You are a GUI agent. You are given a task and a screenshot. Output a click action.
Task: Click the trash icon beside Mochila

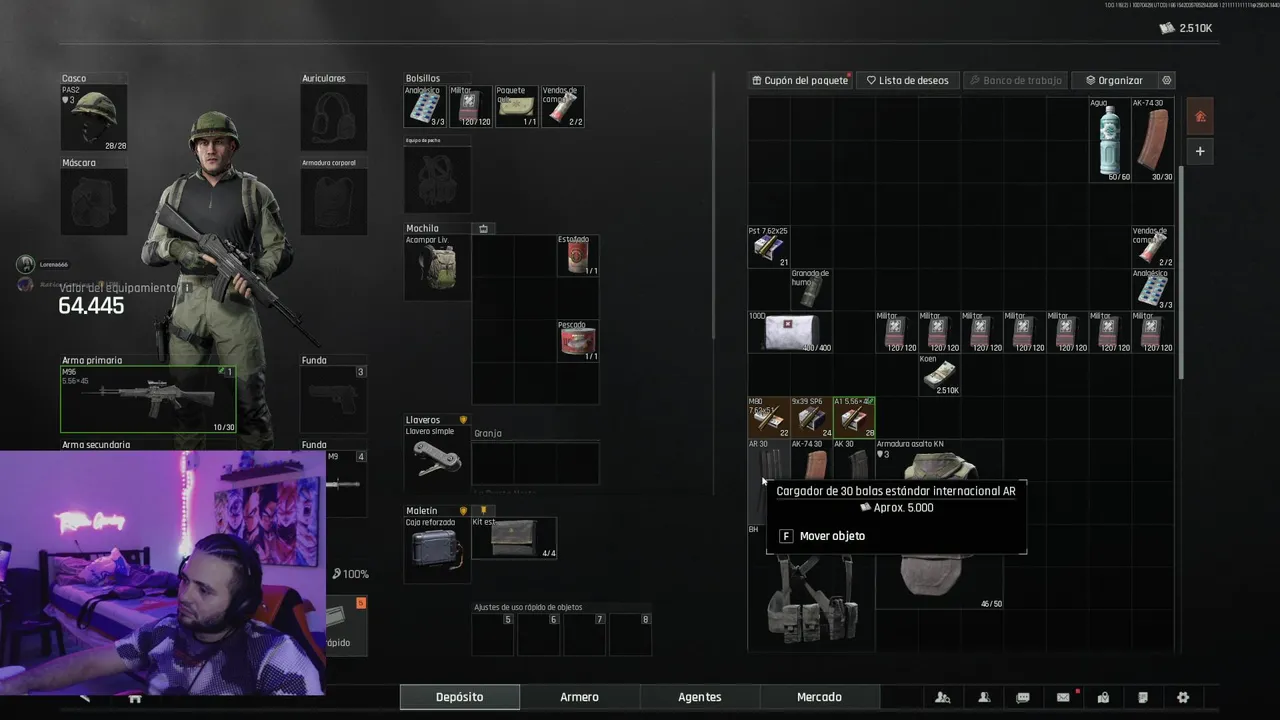[x=484, y=228]
